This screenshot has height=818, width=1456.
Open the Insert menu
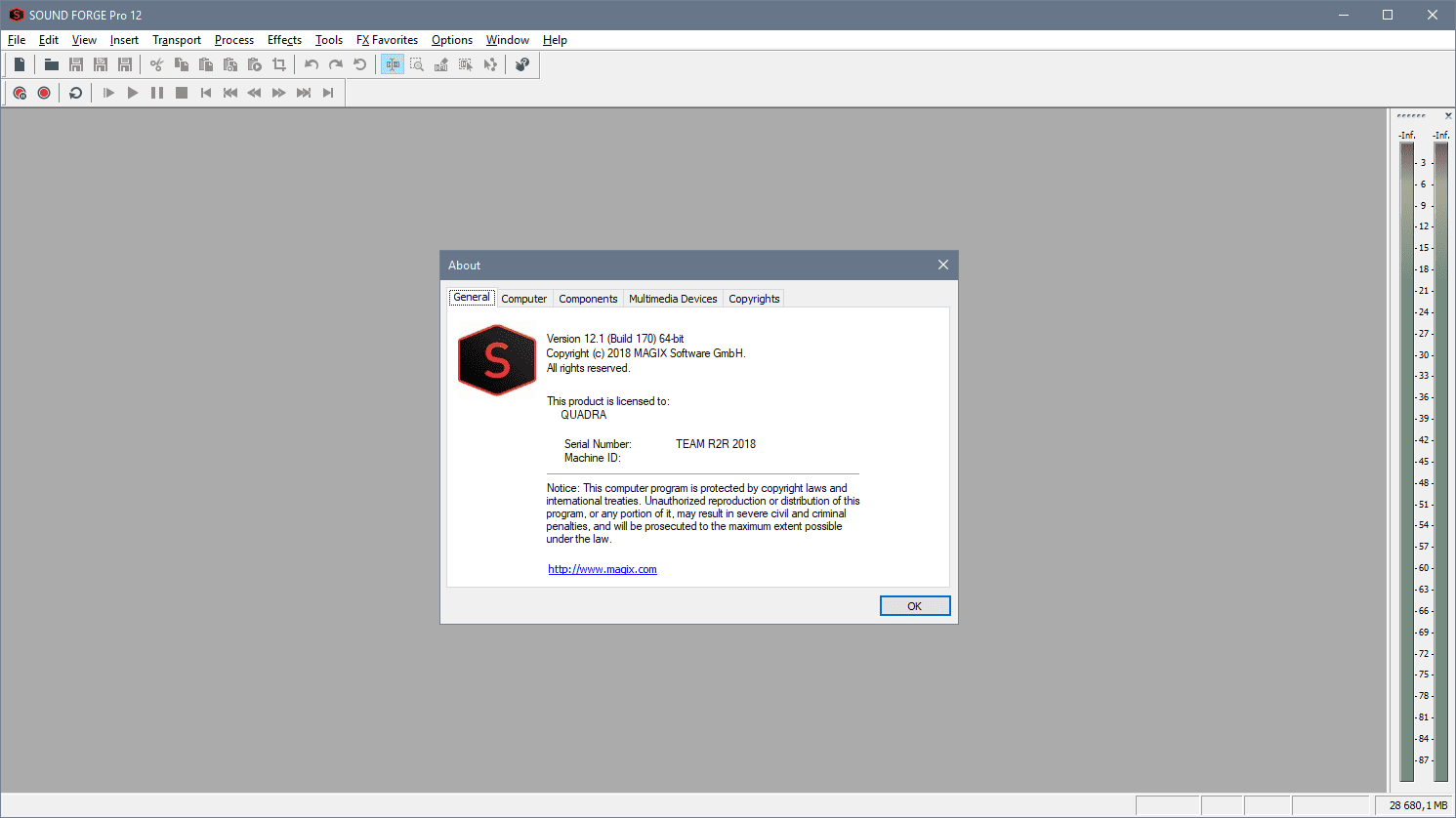tap(124, 40)
